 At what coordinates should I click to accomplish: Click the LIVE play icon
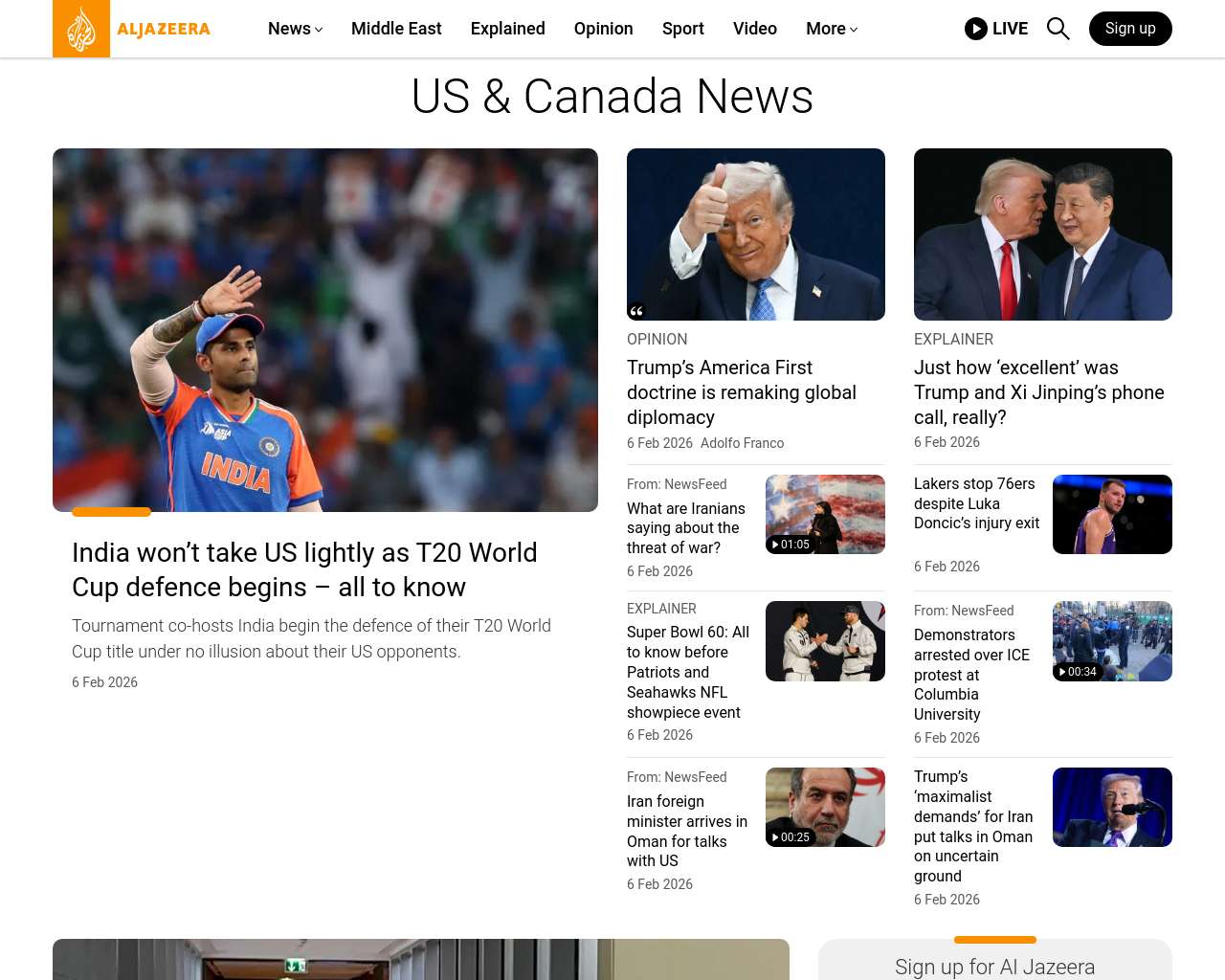pyautogui.click(x=976, y=29)
